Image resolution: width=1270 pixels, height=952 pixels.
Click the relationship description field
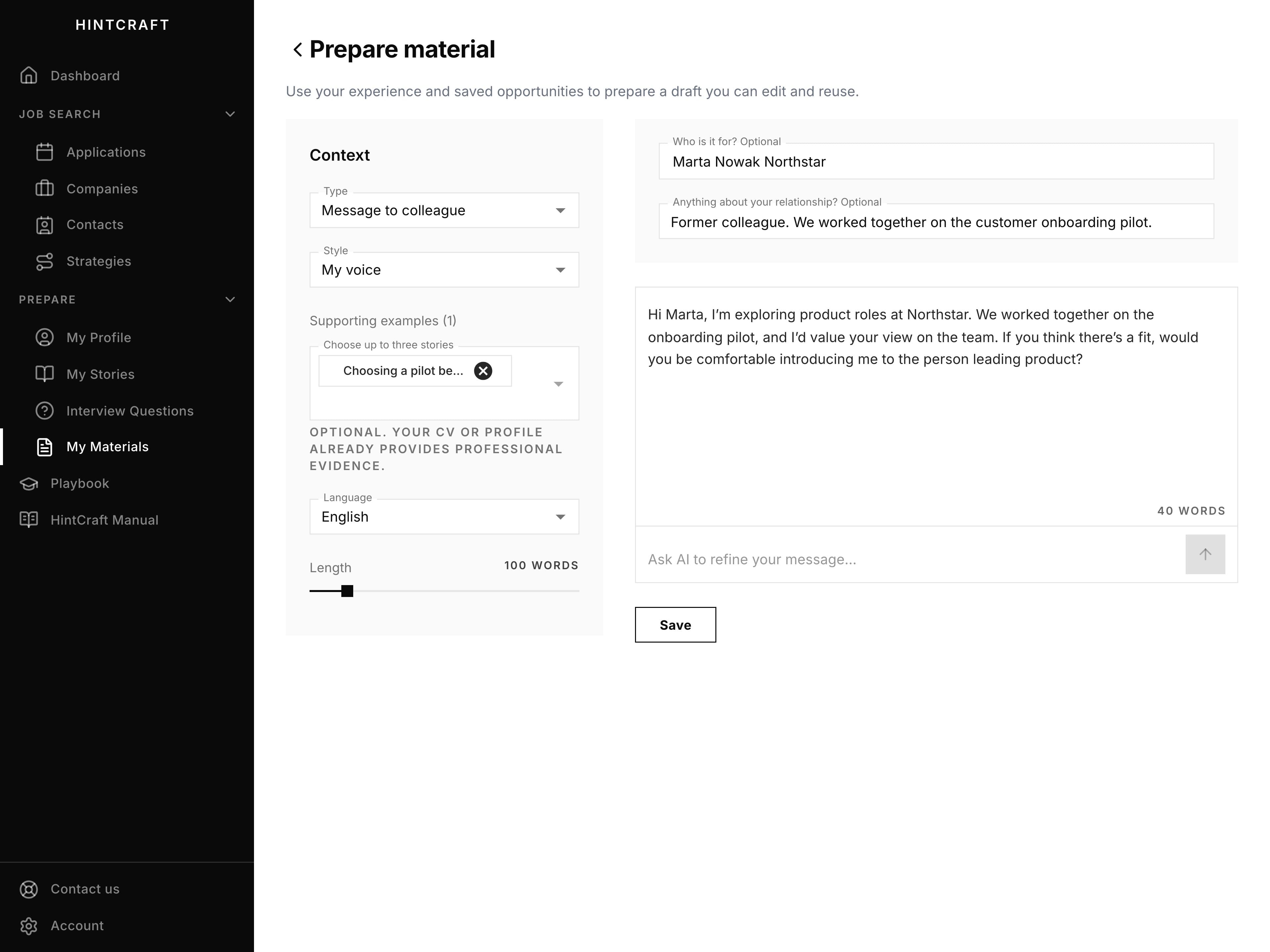[936, 221]
